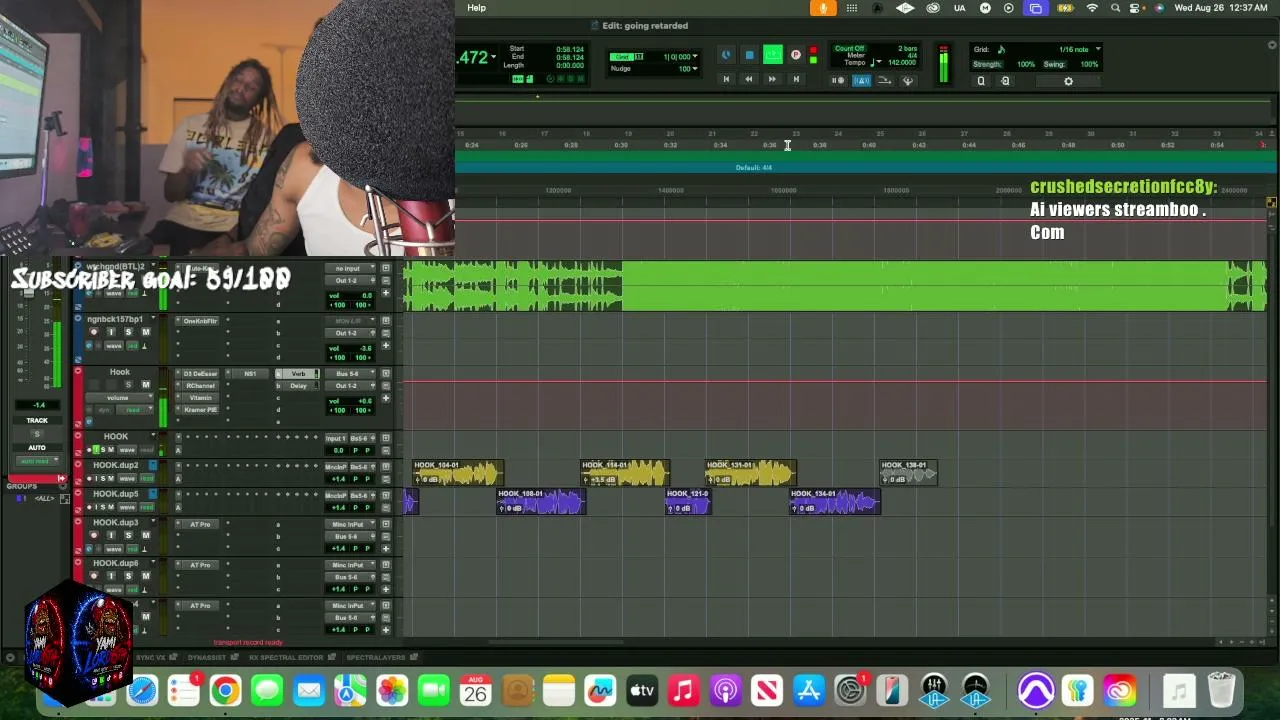The height and width of the screenshot is (720, 1280).
Task: Open the NS1 insert on Hook track
Action: point(250,374)
